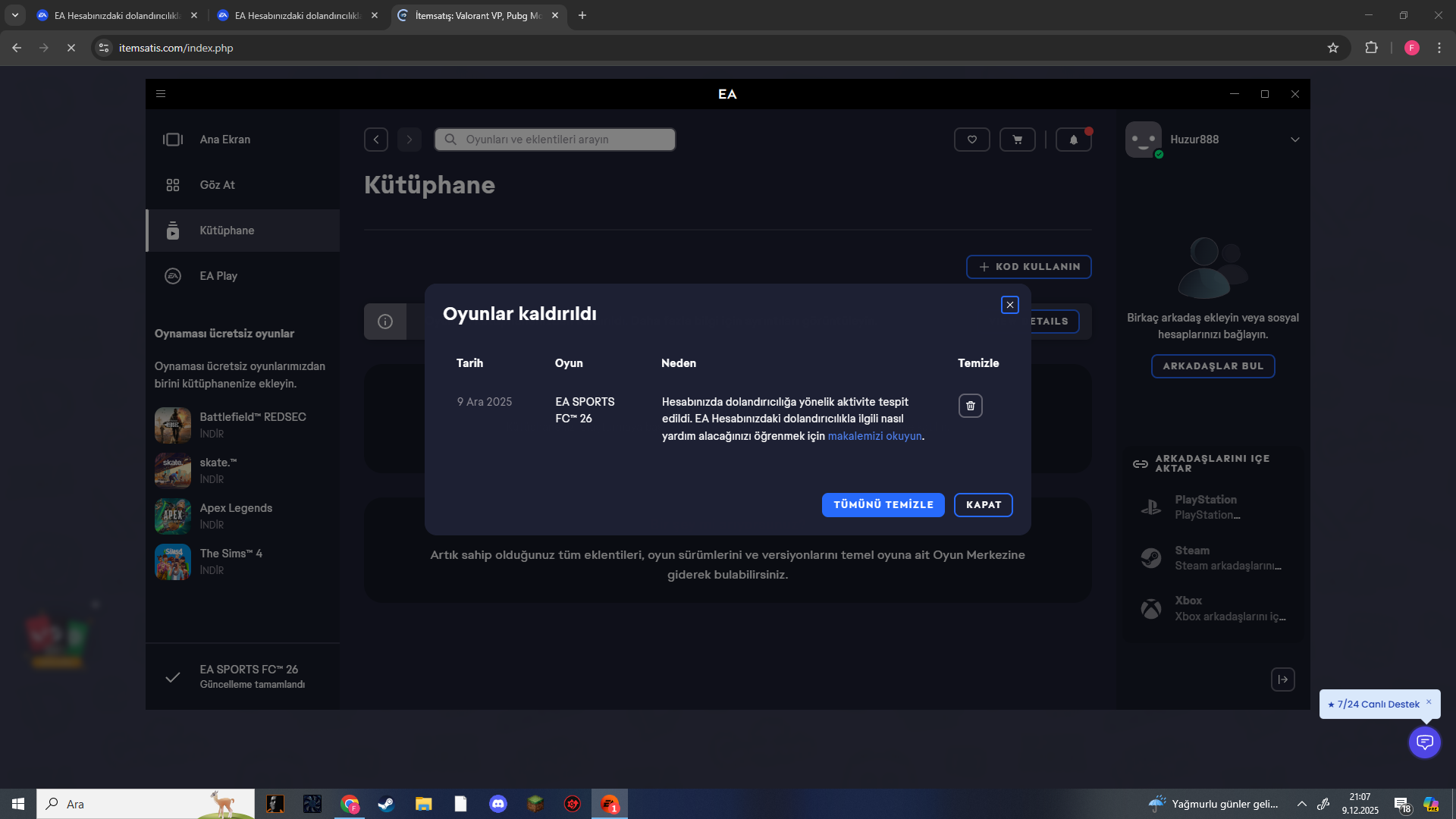Open Discord from the taskbar

click(x=498, y=804)
